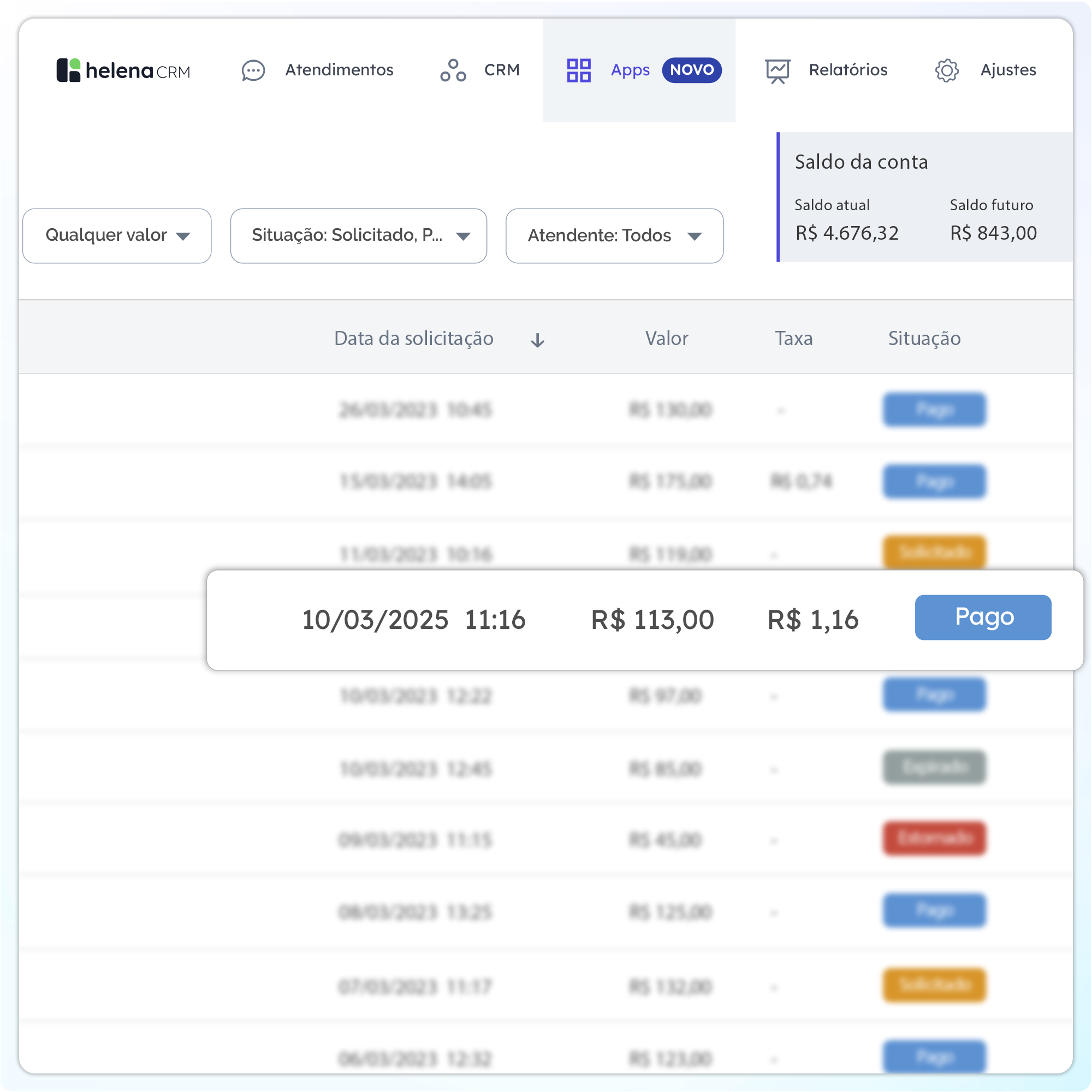Click the Helena CRM logo
This screenshot has height=1092, width=1092.
point(123,70)
